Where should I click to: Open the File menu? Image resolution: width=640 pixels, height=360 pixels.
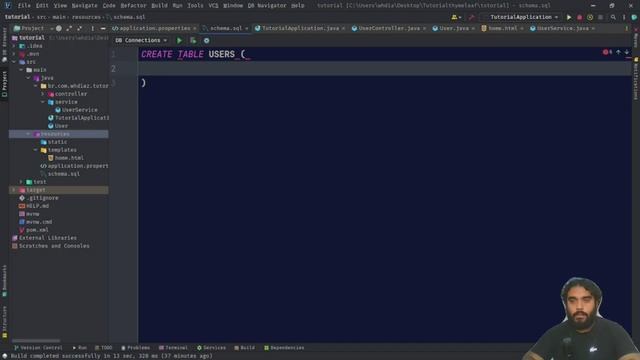click(x=24, y=6)
